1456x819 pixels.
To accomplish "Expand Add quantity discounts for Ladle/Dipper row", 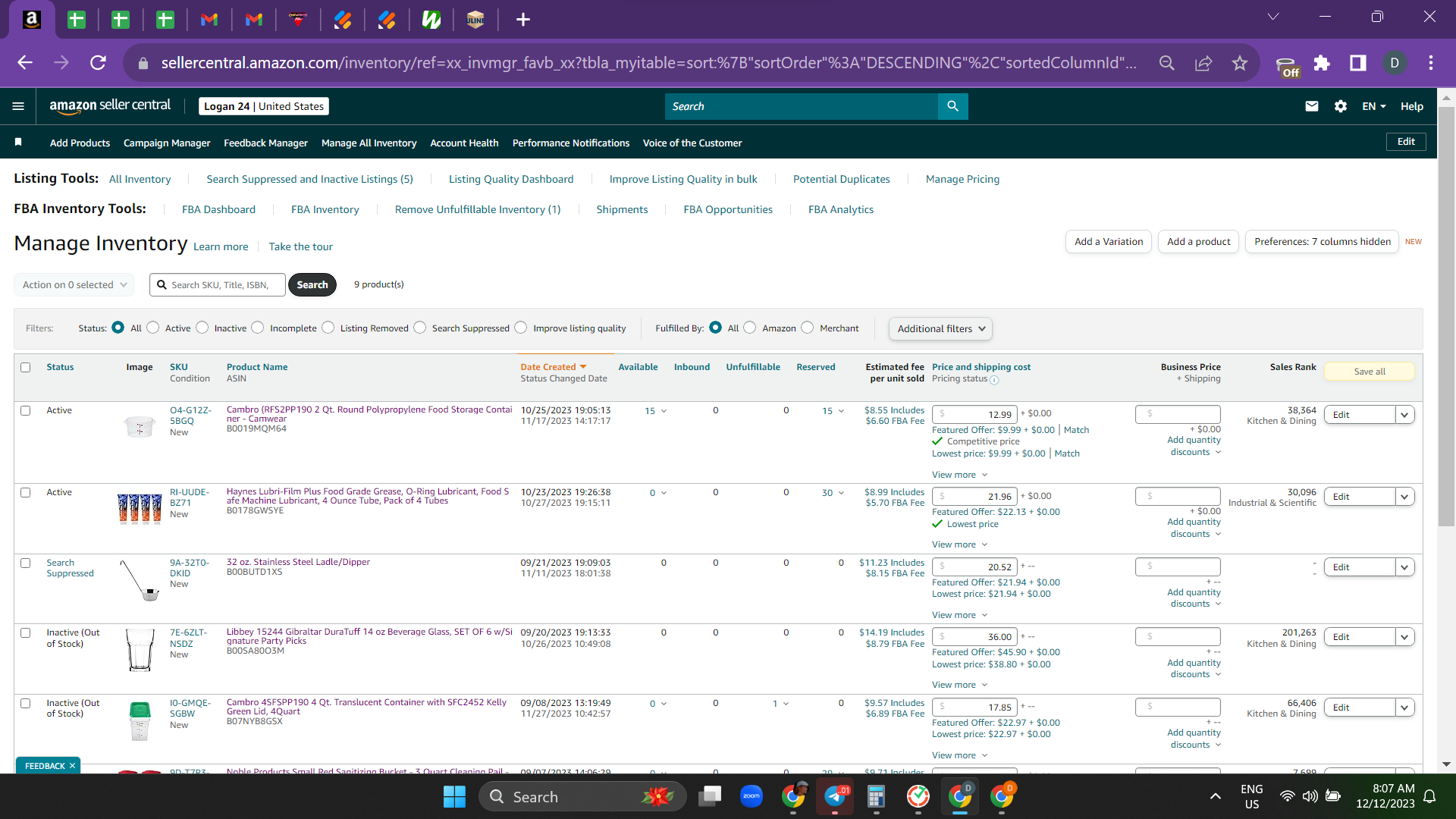I will (1194, 598).
